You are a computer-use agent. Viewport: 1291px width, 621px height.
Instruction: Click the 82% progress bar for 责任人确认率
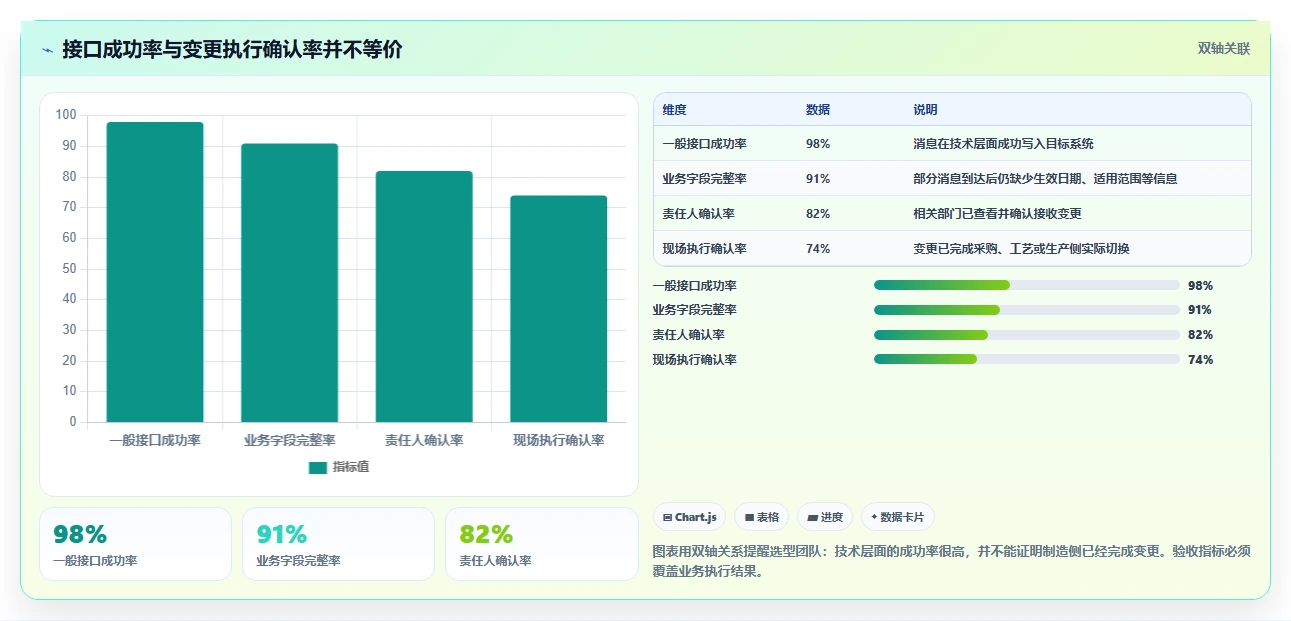click(1027, 335)
